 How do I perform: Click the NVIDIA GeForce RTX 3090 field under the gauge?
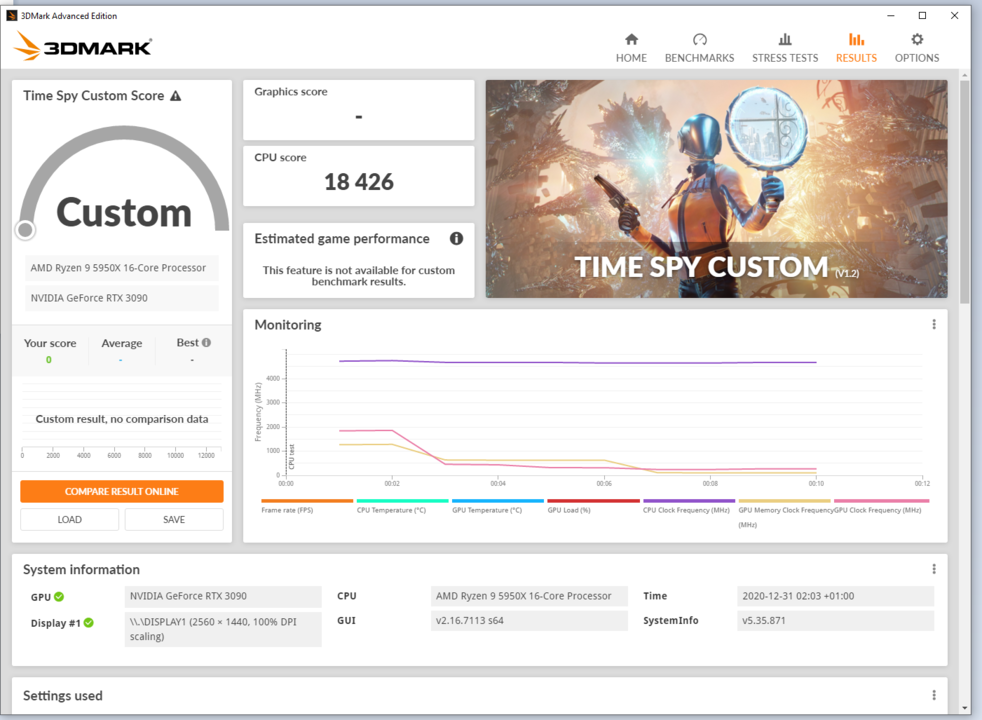(121, 298)
